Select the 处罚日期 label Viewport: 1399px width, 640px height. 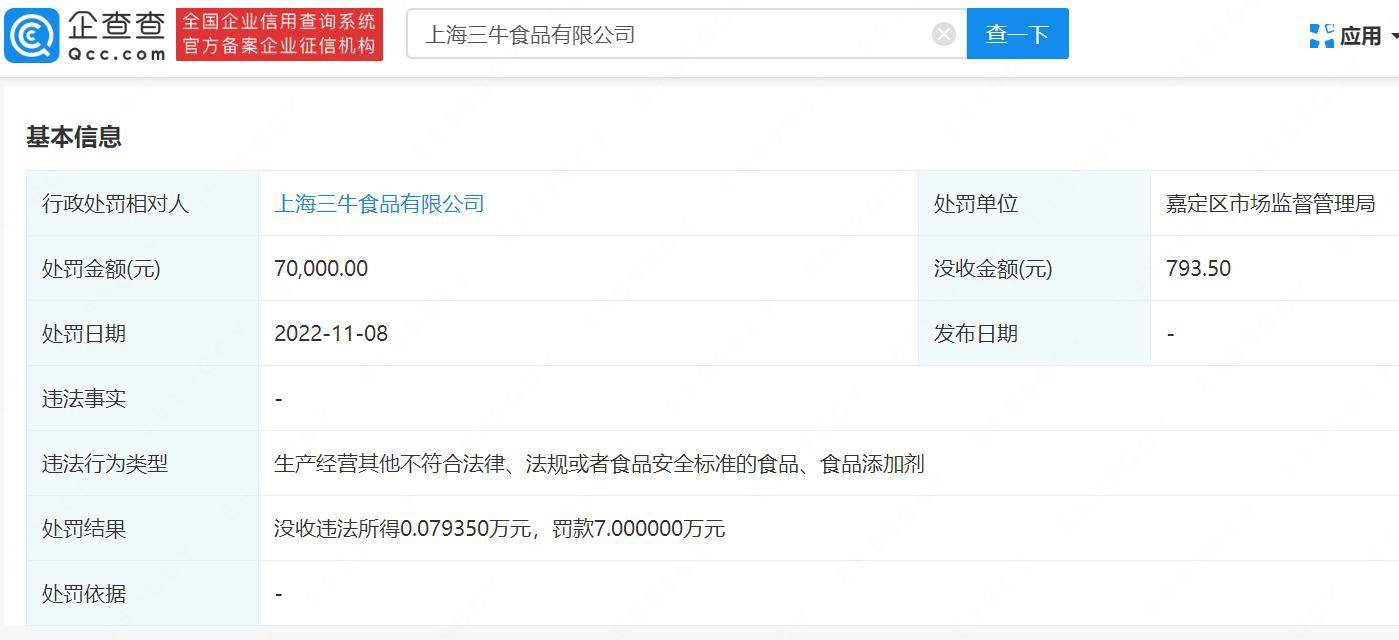(84, 334)
